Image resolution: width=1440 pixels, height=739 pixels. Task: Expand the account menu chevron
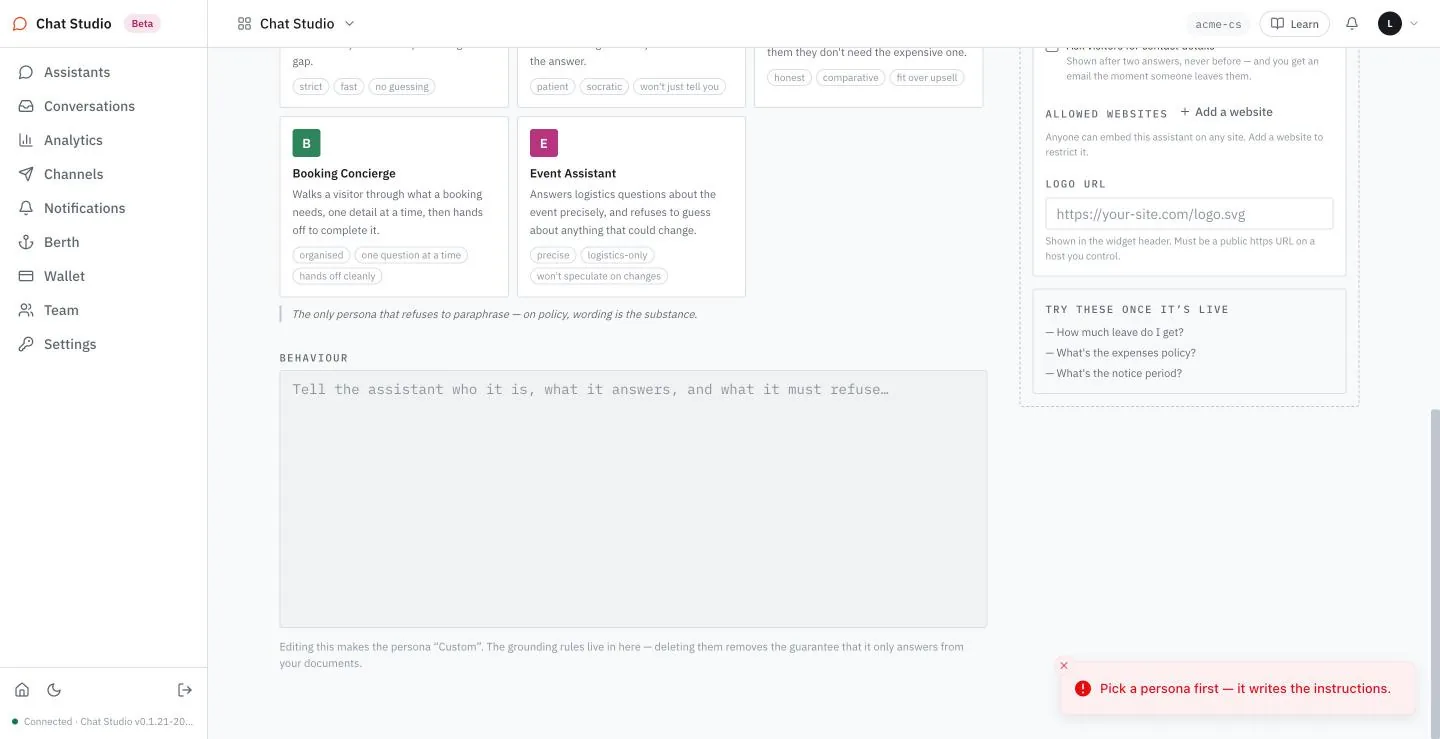1414,23
